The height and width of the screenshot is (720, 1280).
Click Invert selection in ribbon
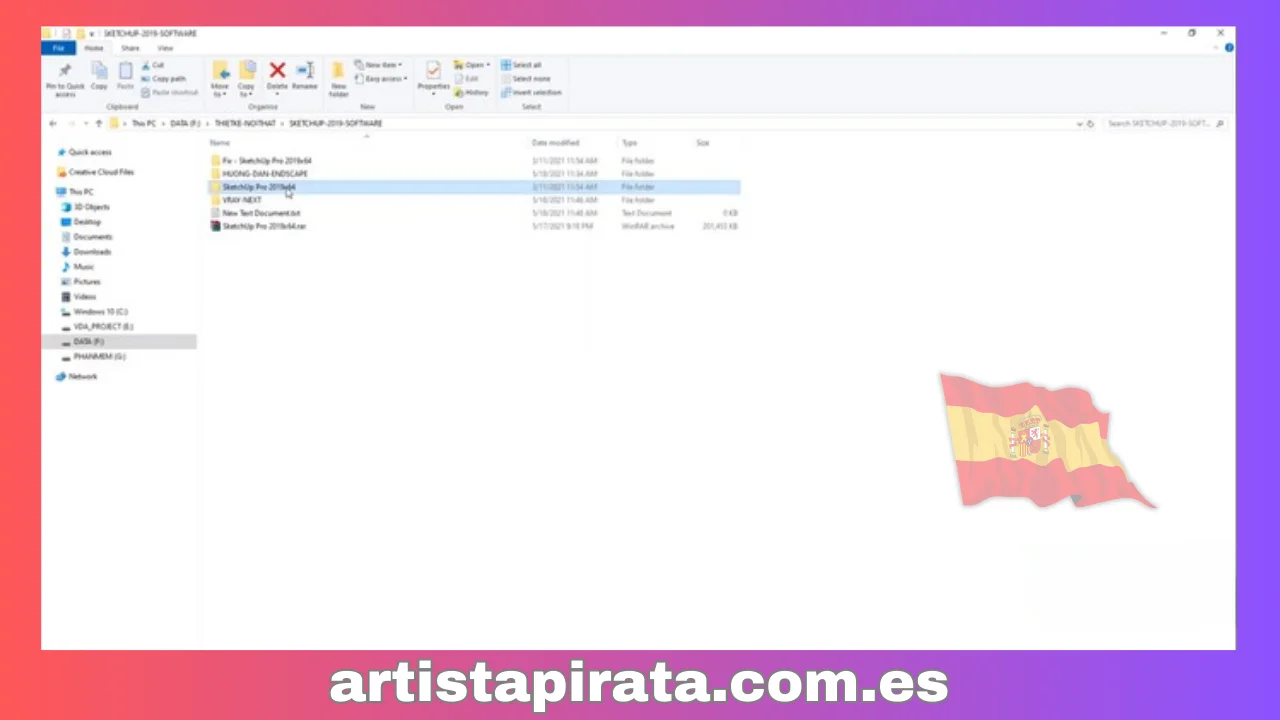pyautogui.click(x=532, y=92)
